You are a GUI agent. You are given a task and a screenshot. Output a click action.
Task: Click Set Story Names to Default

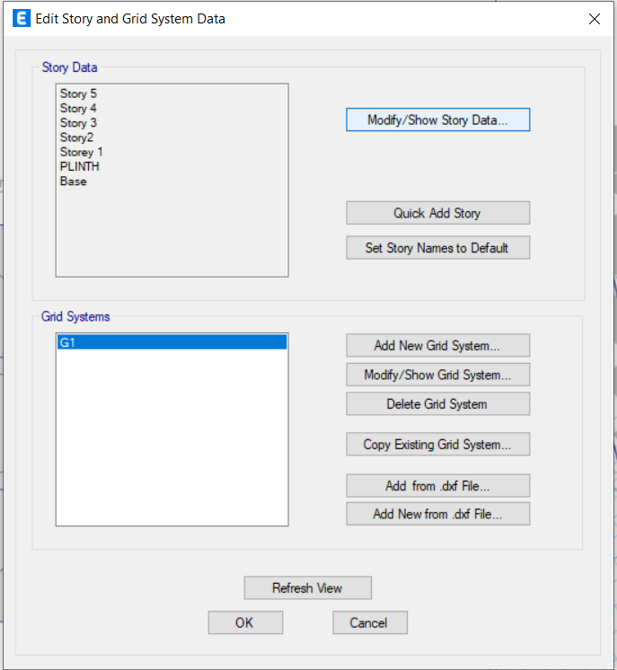coord(438,248)
